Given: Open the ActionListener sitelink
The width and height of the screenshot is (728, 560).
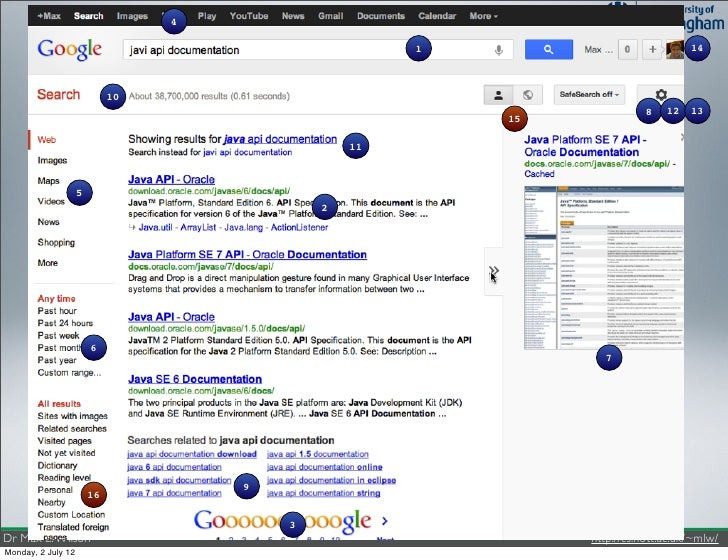Looking at the screenshot, I should coord(299,228).
